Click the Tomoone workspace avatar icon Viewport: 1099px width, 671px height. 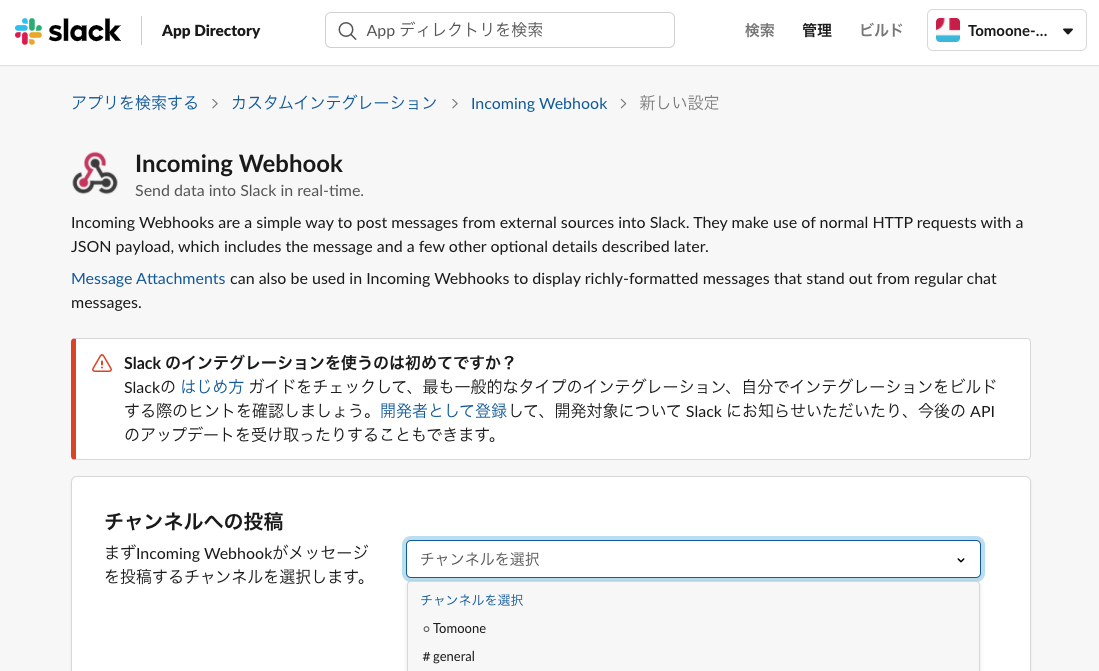point(948,30)
